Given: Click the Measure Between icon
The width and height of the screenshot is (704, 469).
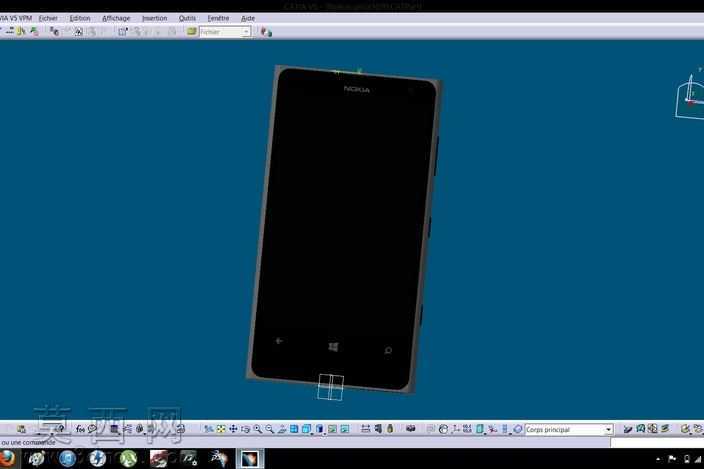Looking at the screenshot, I should tap(365, 429).
